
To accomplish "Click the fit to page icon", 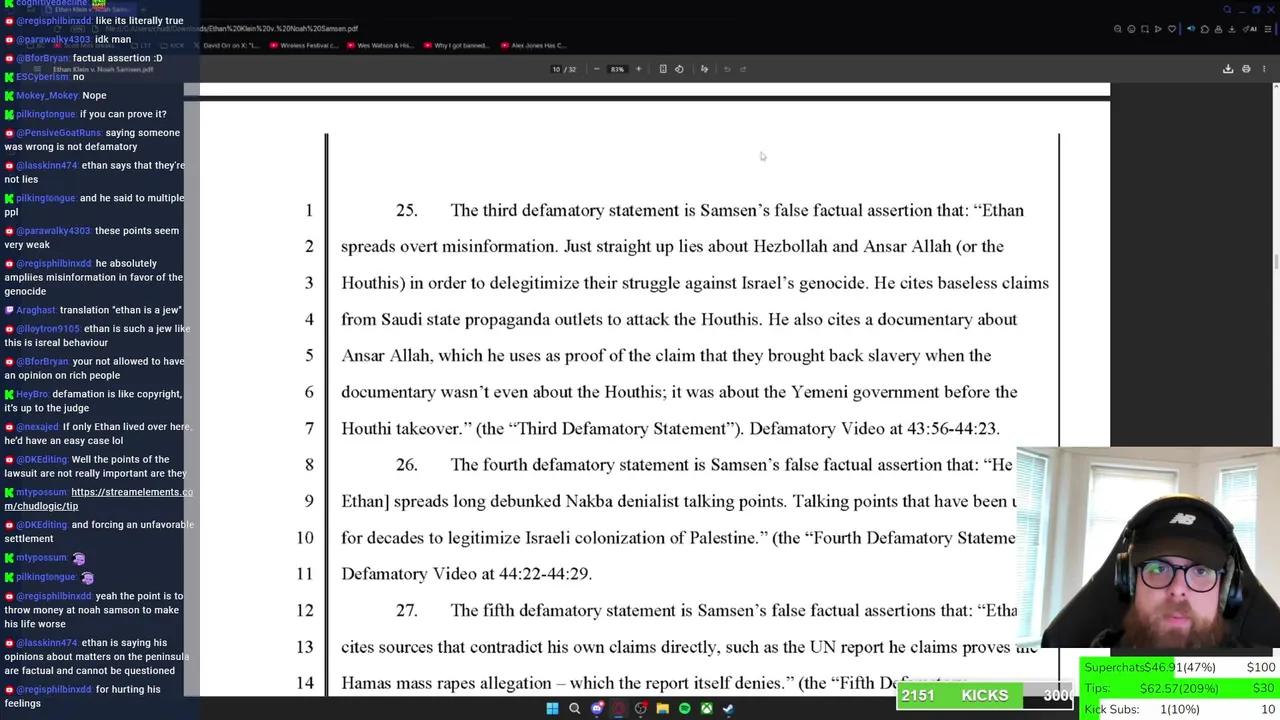I will (663, 69).
